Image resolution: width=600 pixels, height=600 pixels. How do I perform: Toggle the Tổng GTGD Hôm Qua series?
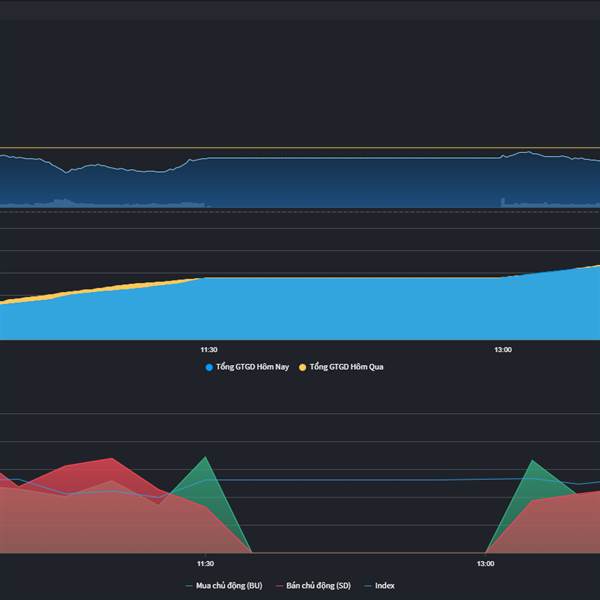click(x=341, y=367)
